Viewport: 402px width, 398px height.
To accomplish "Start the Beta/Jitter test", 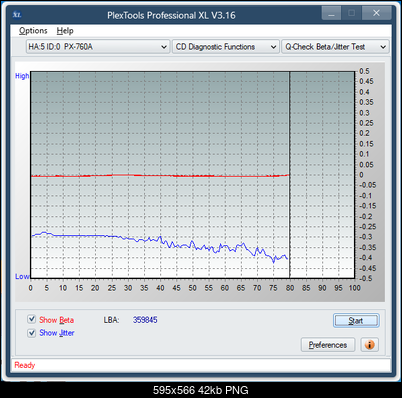I will [x=356, y=321].
